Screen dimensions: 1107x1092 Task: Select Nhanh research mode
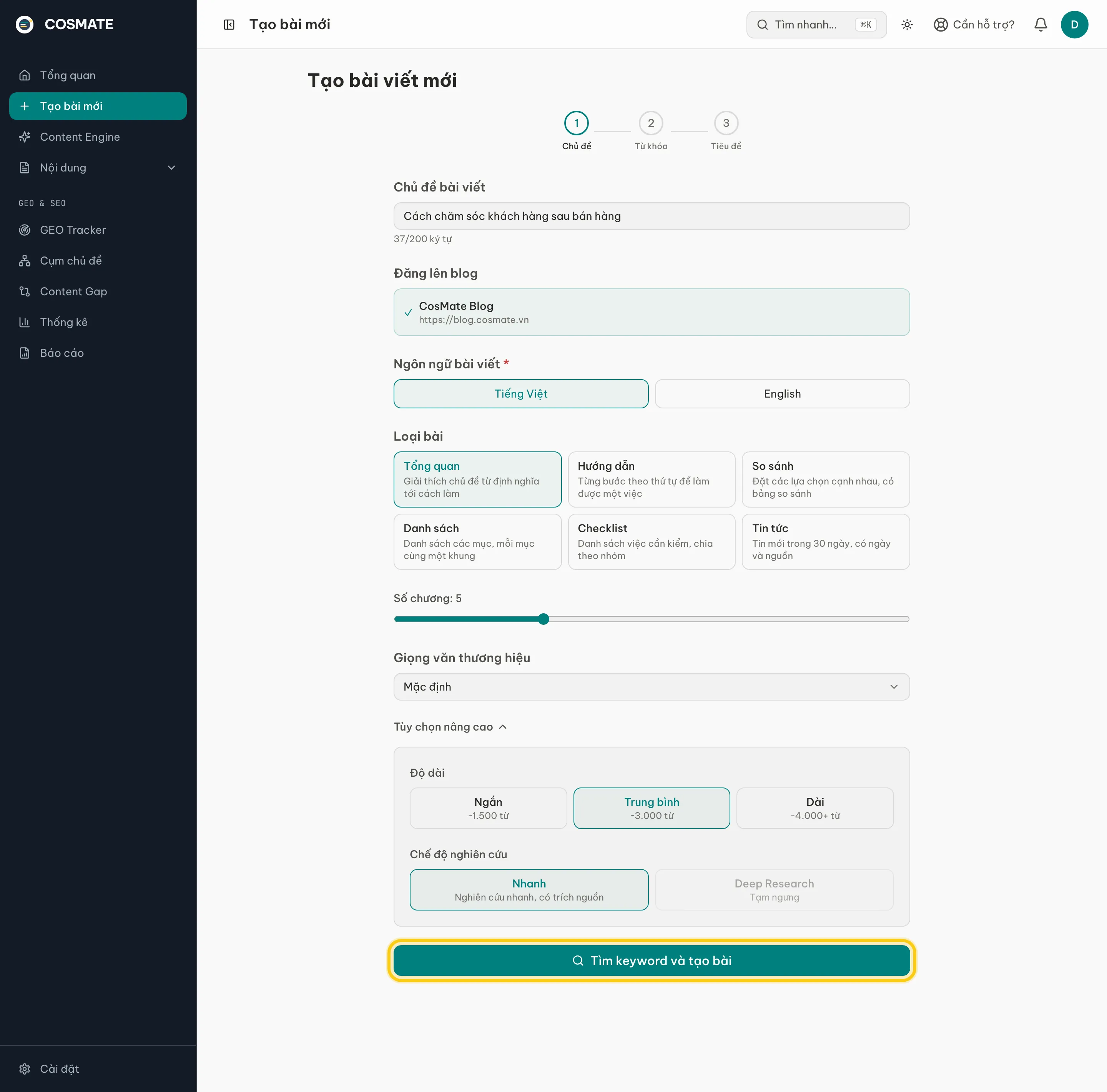click(528, 889)
